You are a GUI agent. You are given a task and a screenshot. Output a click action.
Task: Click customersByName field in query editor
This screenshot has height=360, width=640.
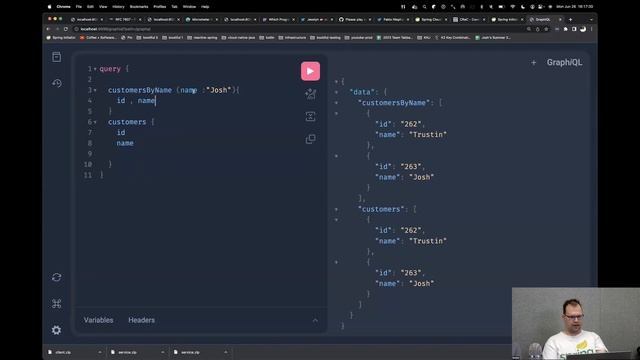[140, 90]
